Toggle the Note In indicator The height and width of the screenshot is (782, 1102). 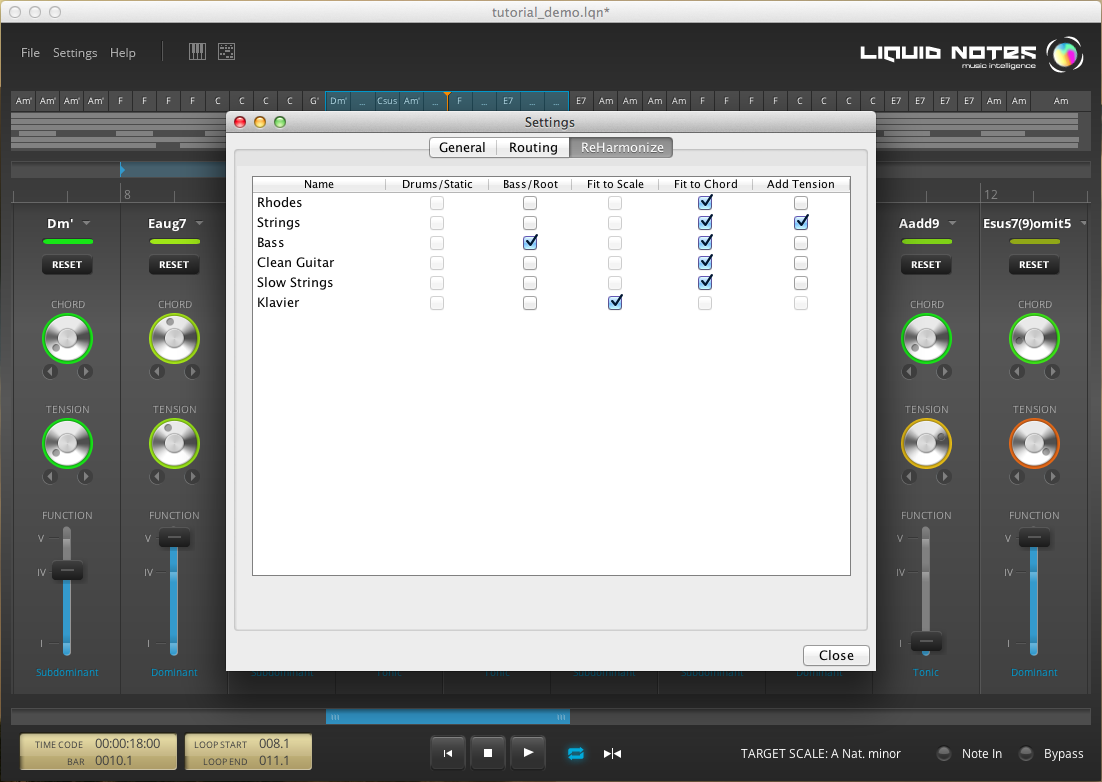pyautogui.click(x=945, y=753)
